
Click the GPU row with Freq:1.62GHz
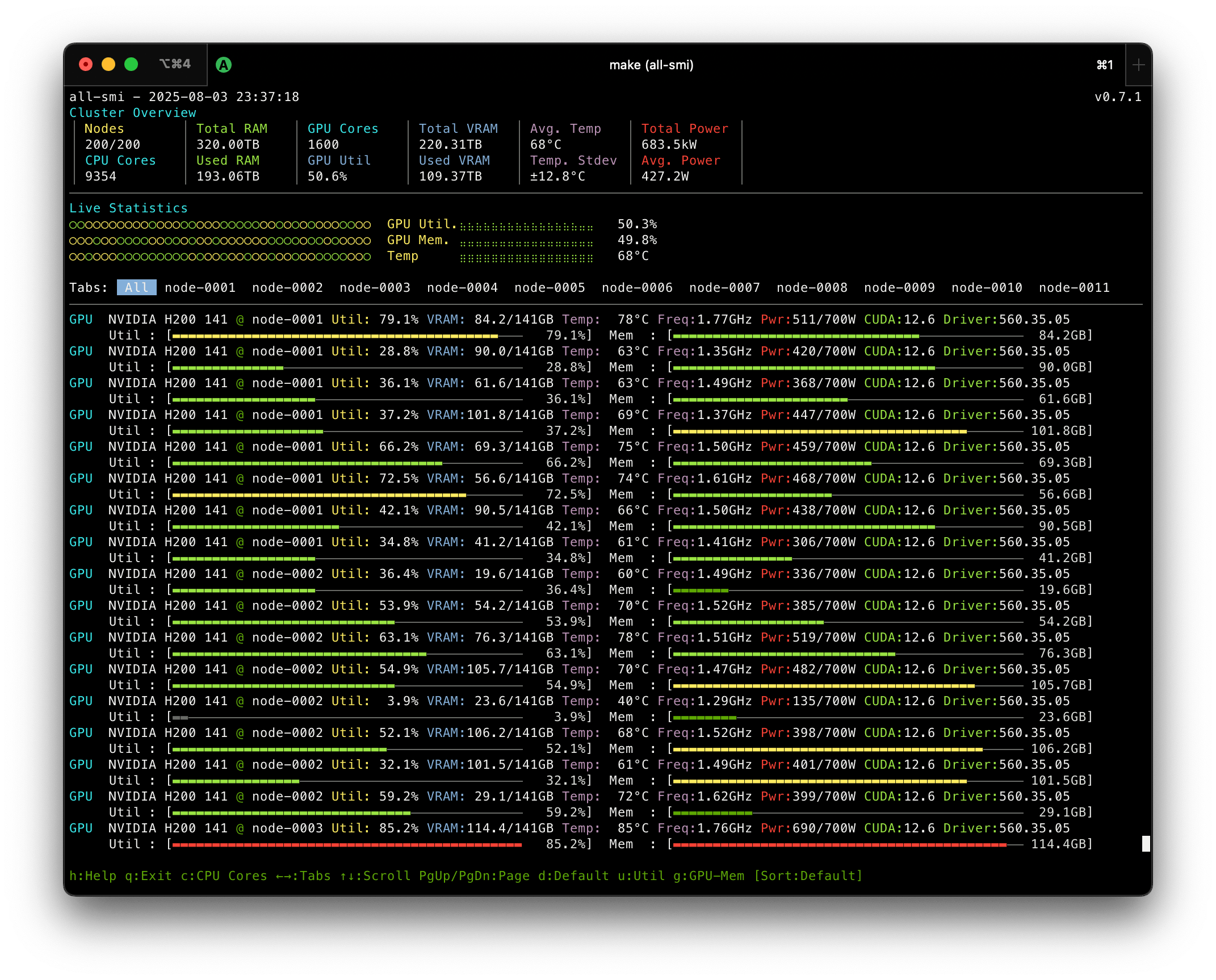(569, 796)
